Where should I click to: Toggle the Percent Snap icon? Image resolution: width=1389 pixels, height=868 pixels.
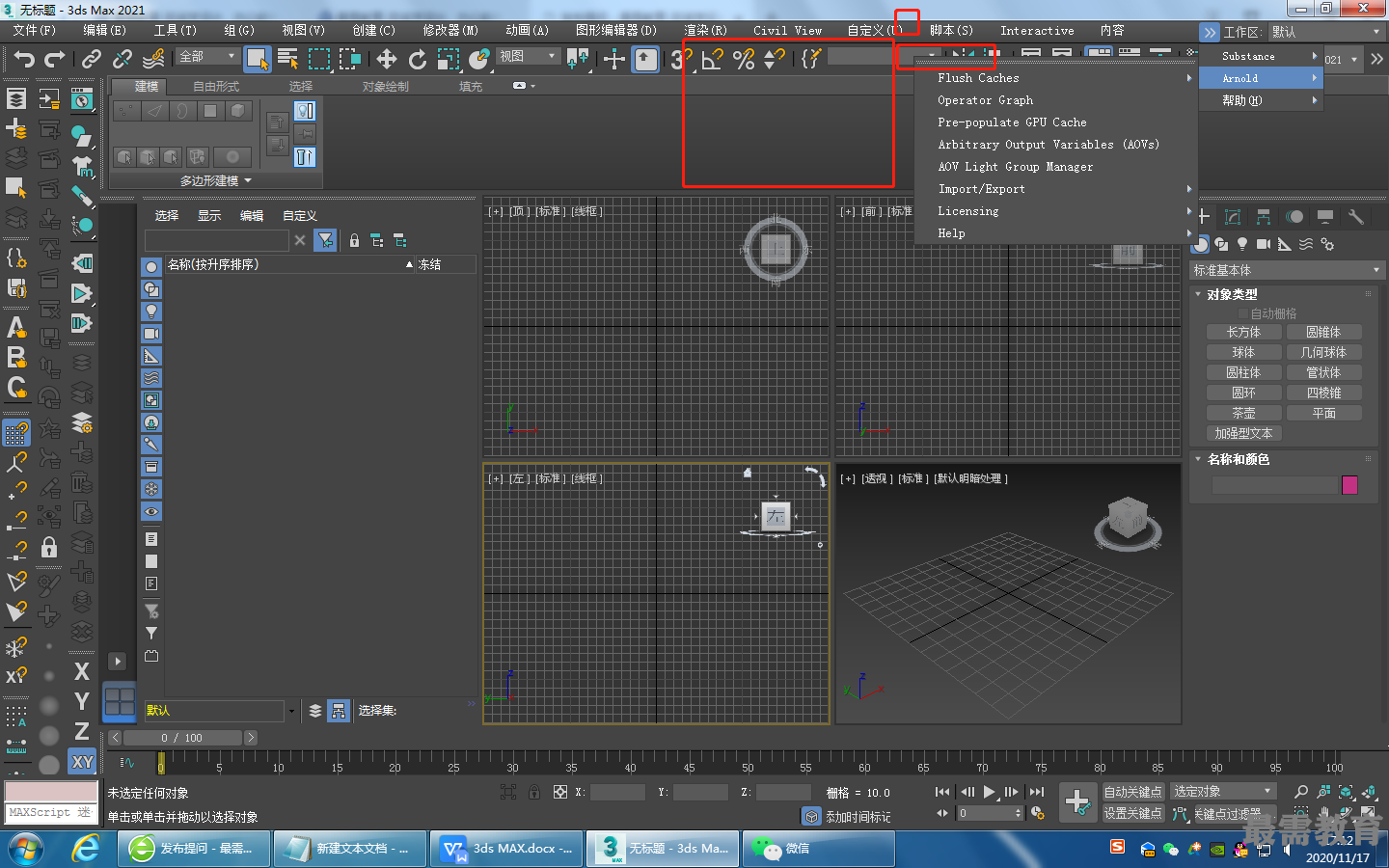point(744,60)
